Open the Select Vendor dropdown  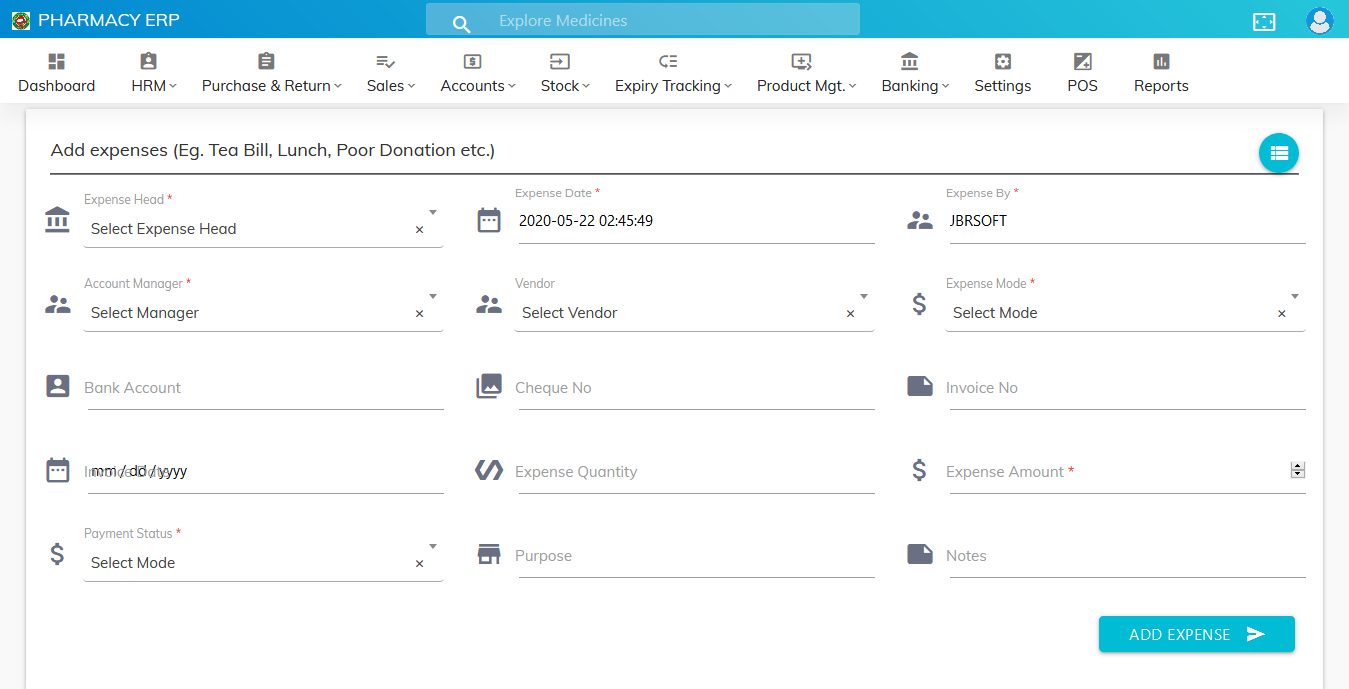pos(864,296)
